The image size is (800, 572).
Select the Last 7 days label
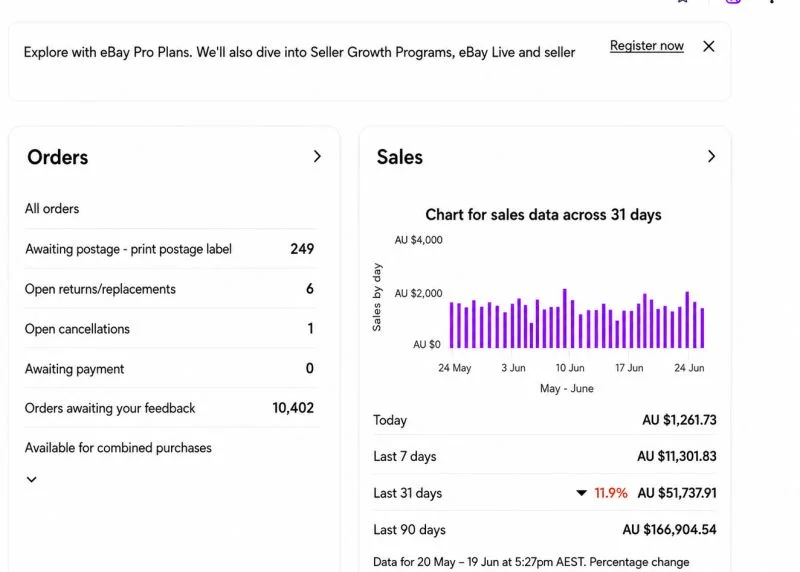[x=405, y=457]
